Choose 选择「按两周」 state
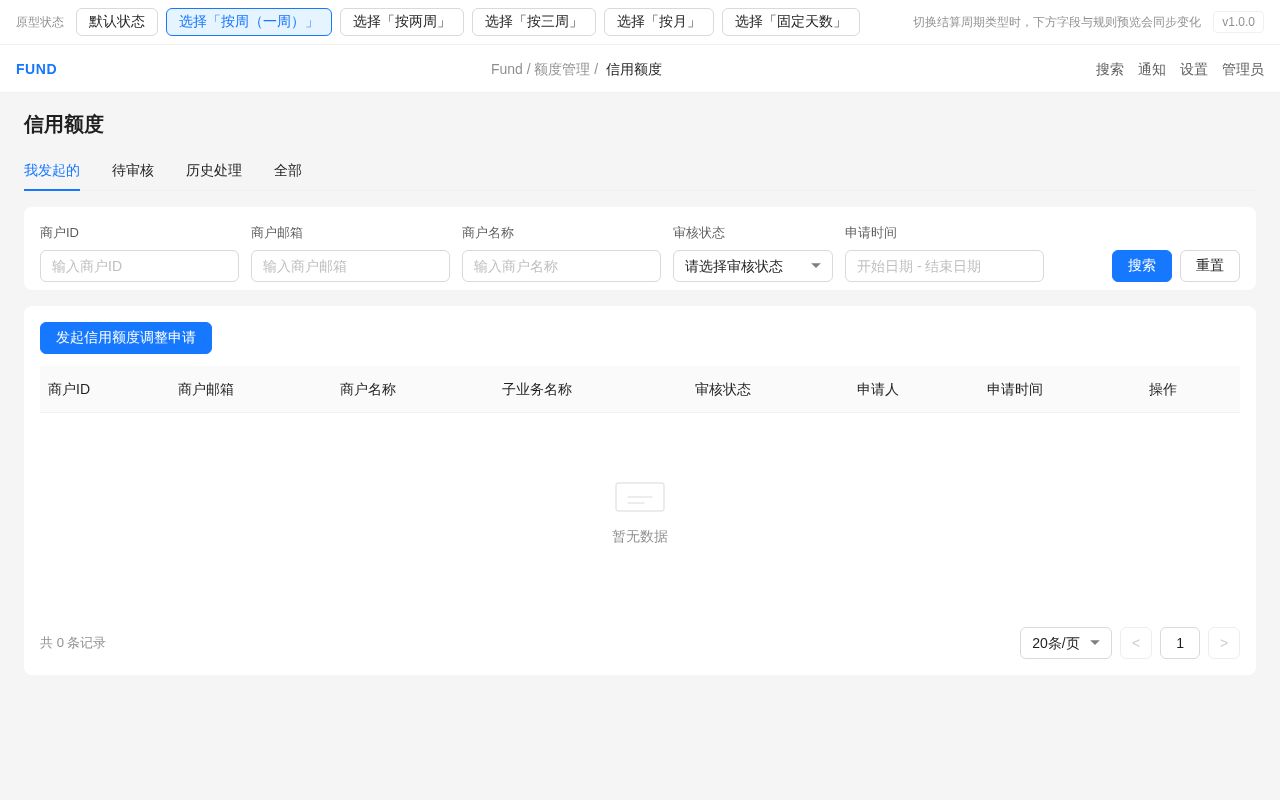Viewport: 1280px width, 800px height. (402, 22)
